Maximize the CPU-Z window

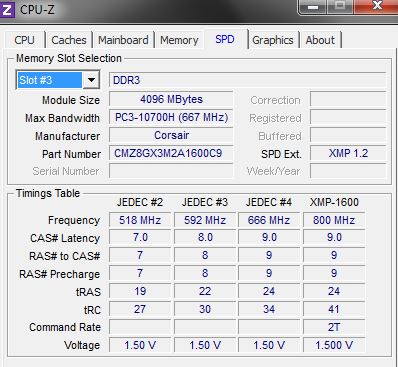340,6
